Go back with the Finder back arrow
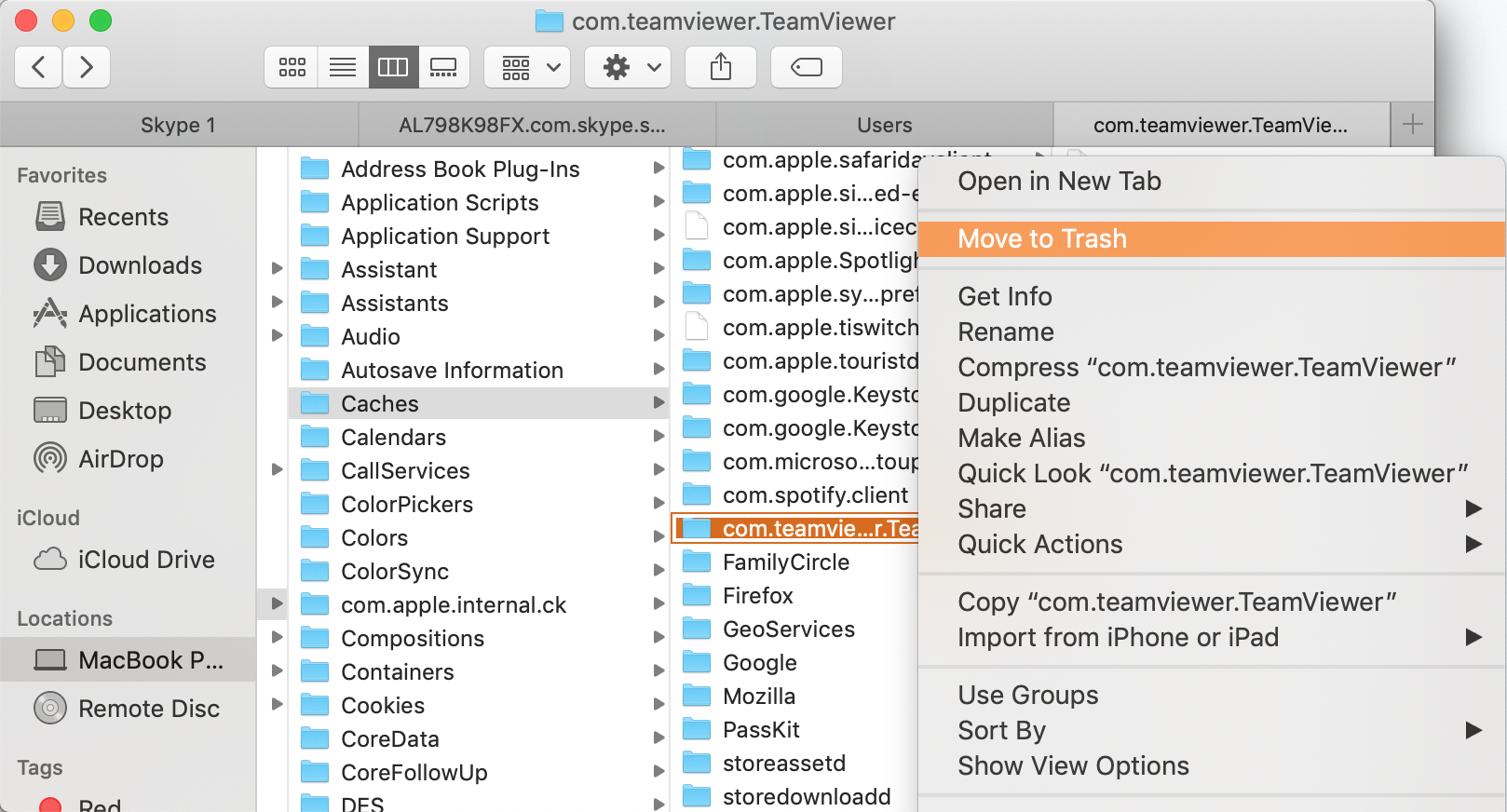The width and height of the screenshot is (1507, 812). (39, 67)
